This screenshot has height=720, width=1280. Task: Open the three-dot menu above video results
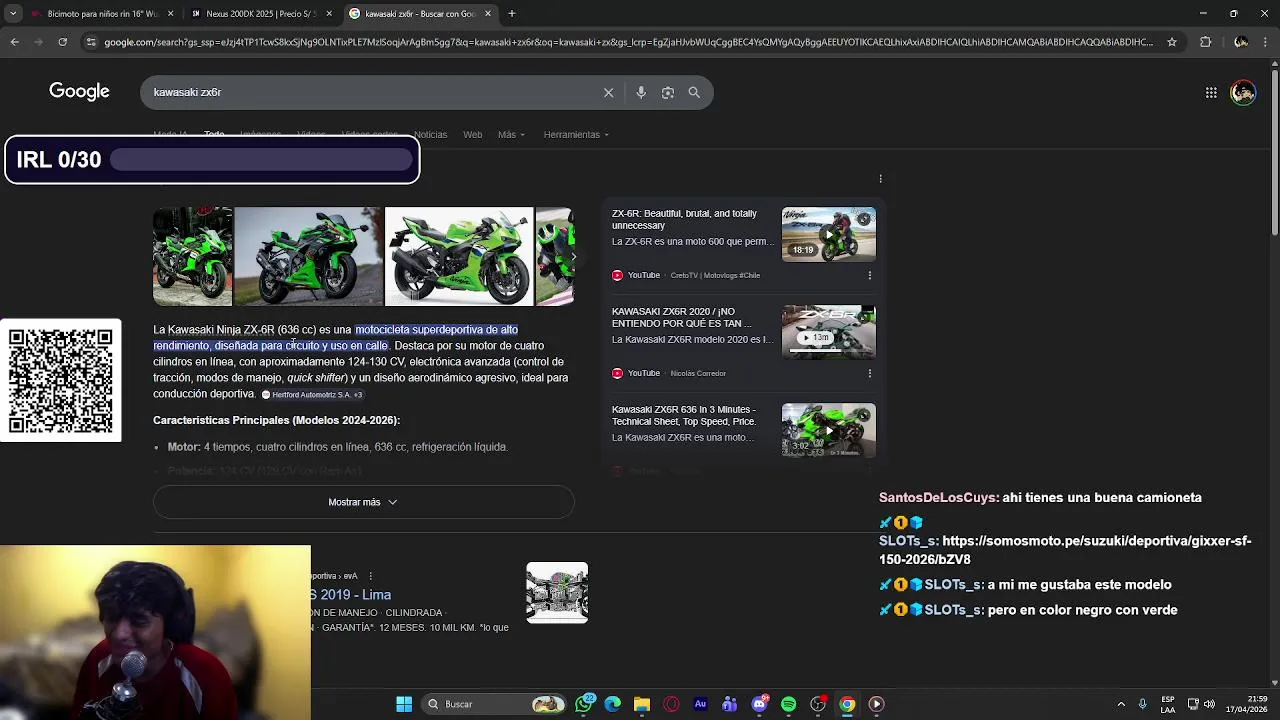(x=880, y=179)
